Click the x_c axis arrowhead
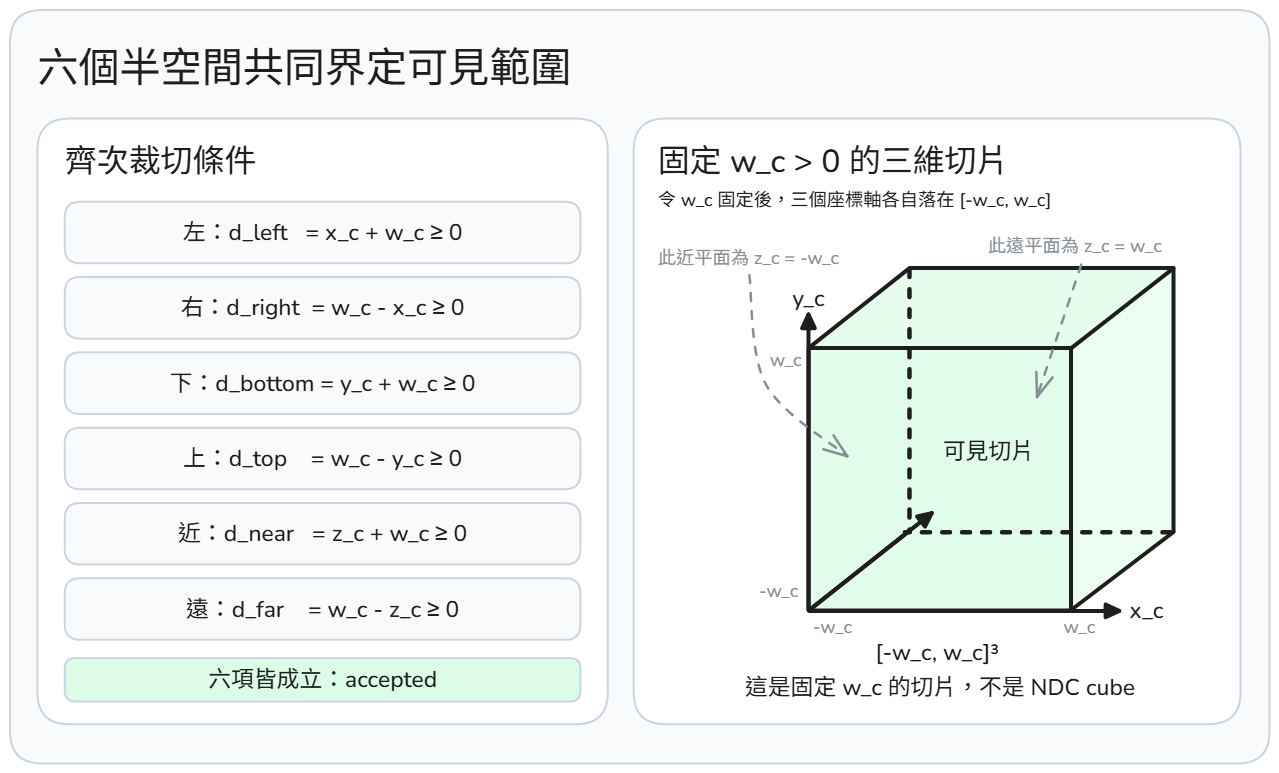1279x773 pixels. [x=1113, y=609]
